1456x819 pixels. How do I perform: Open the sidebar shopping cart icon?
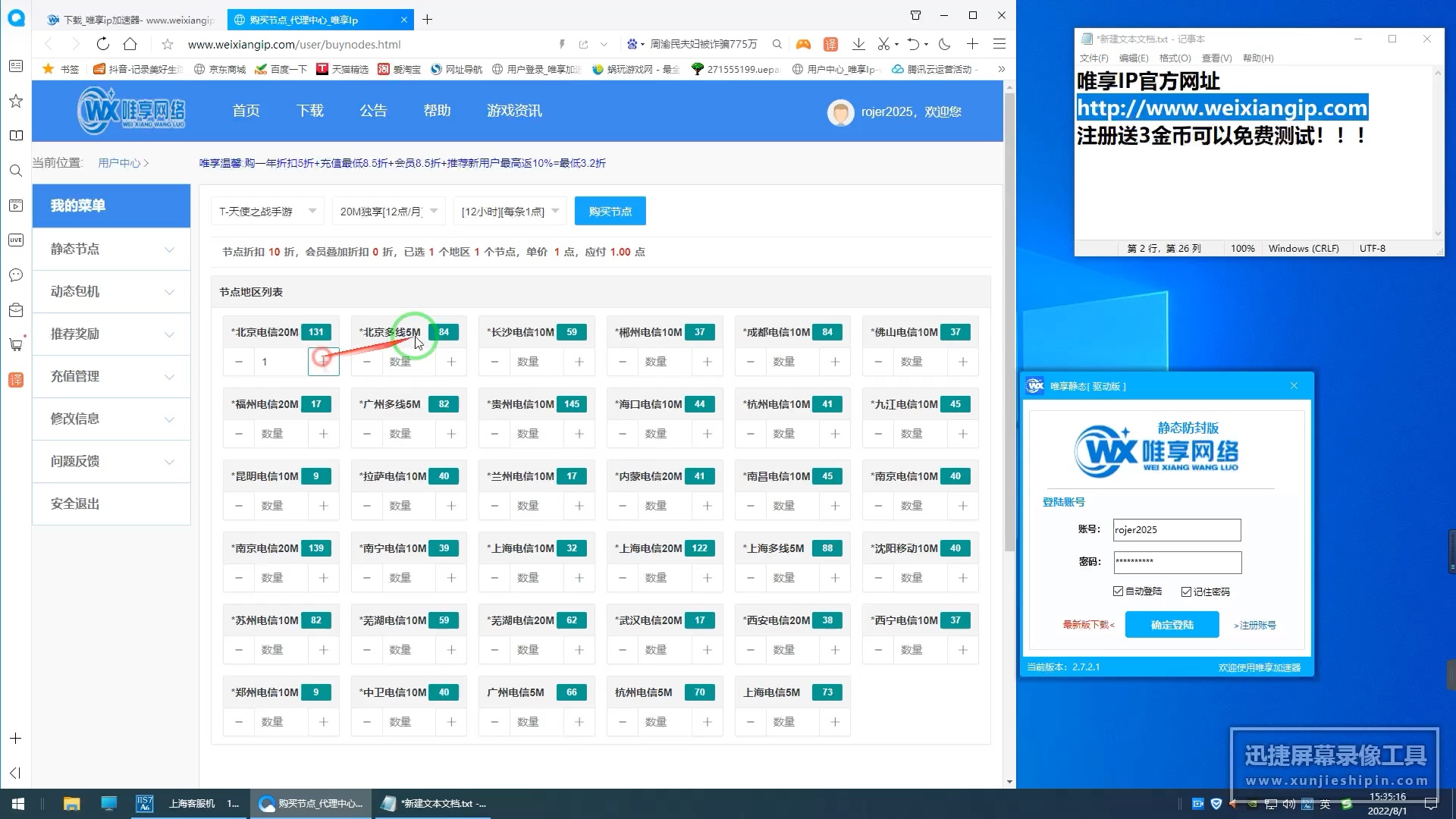point(16,344)
